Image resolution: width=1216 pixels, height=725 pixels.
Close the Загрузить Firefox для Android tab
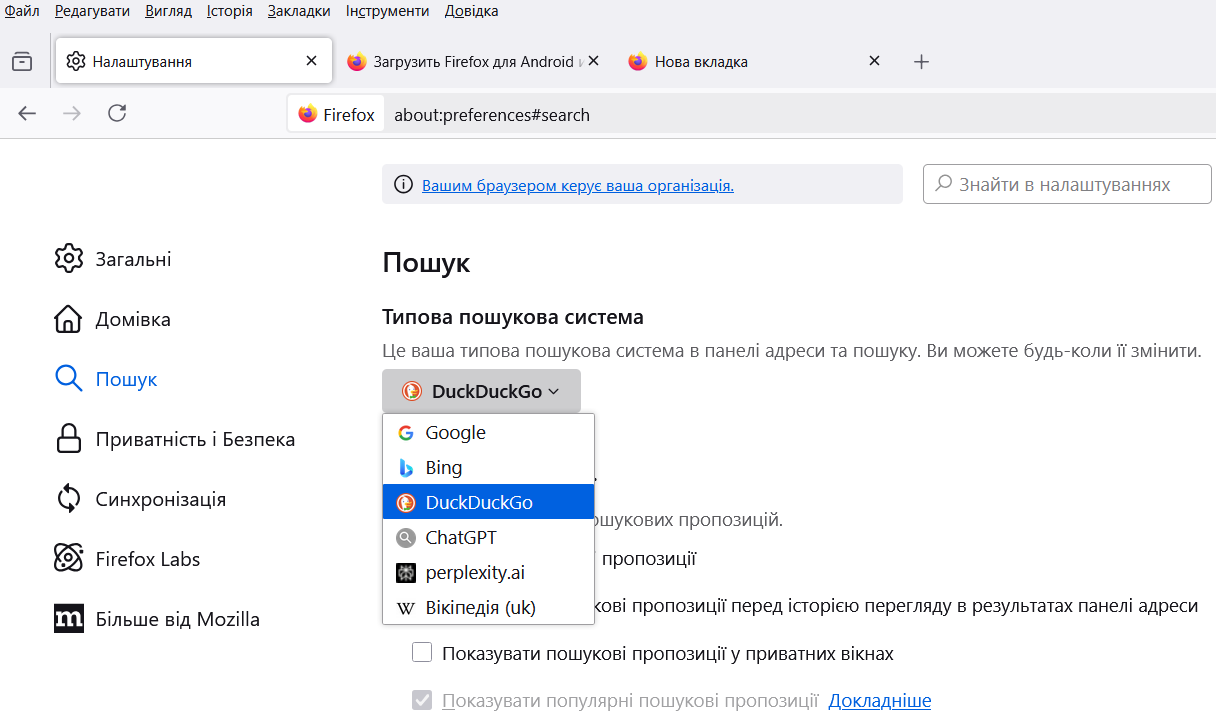(593, 61)
